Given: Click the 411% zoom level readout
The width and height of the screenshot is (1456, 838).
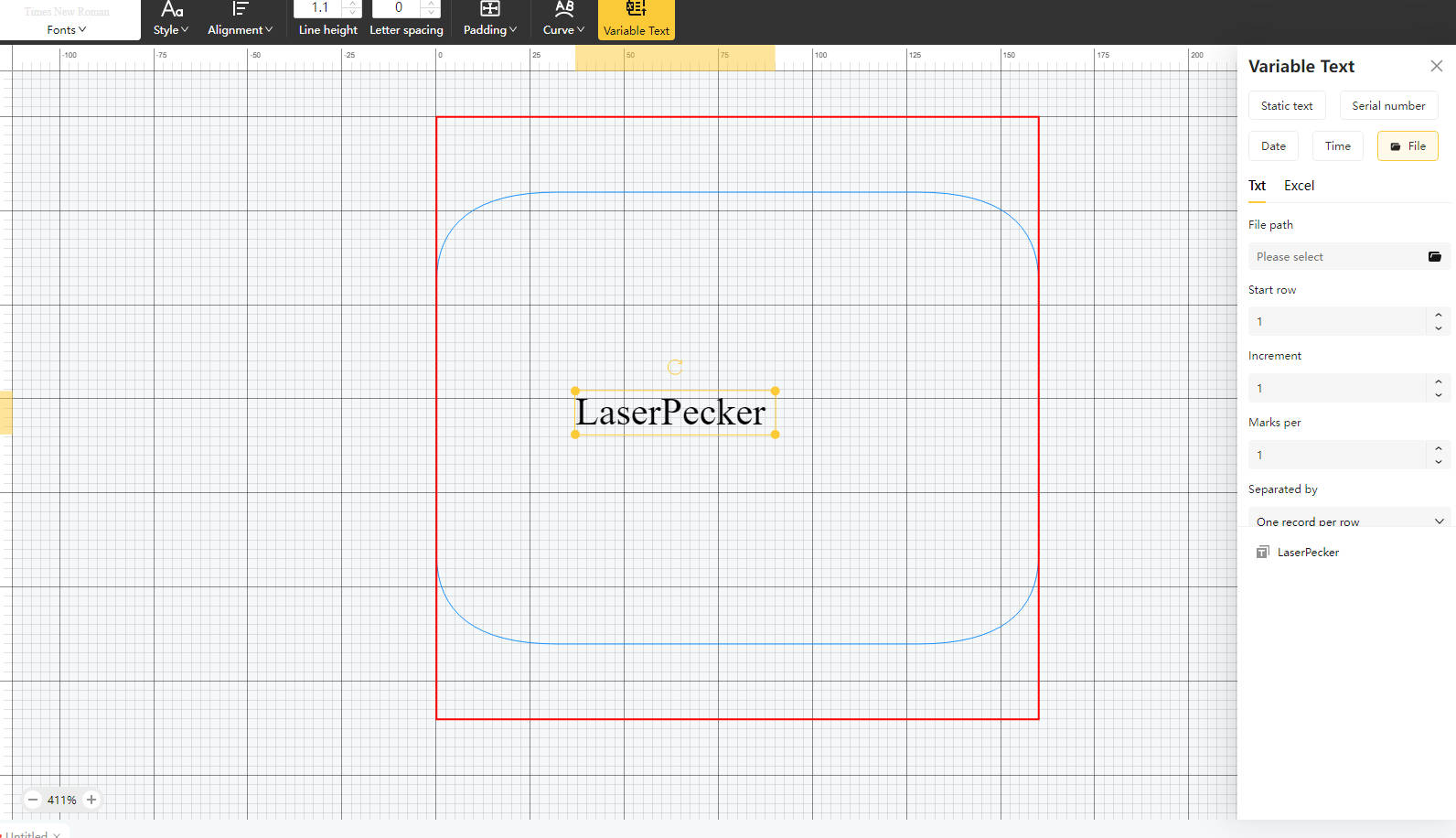Looking at the screenshot, I should 62,800.
